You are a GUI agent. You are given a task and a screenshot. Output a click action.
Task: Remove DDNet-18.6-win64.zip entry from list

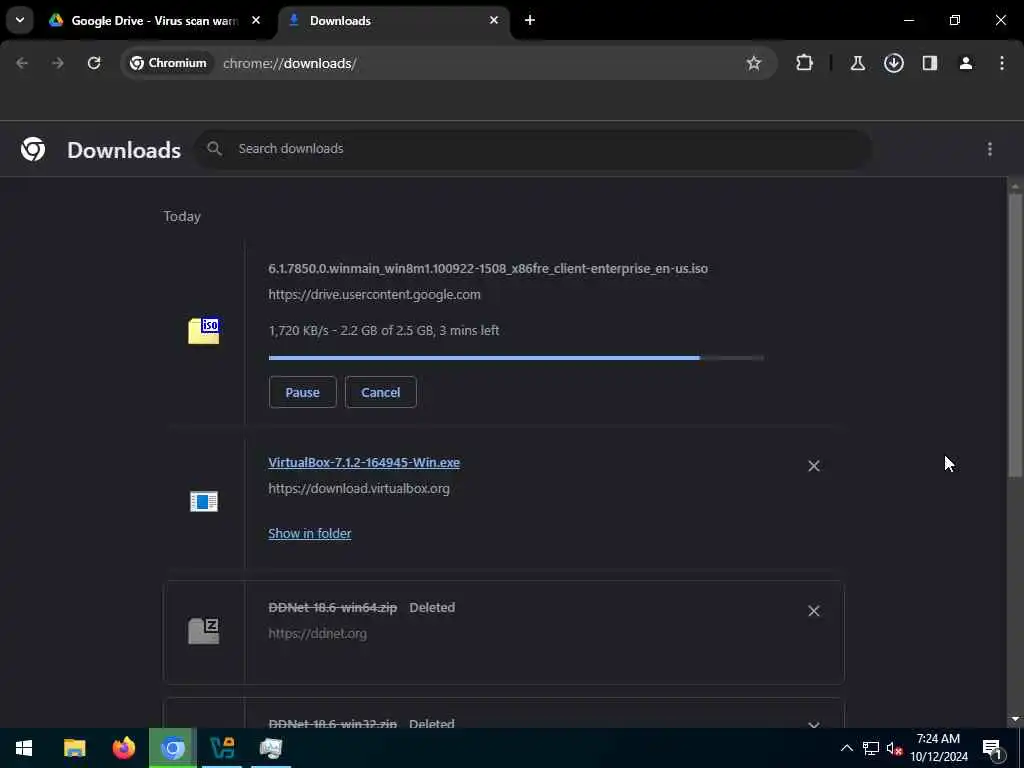click(814, 611)
